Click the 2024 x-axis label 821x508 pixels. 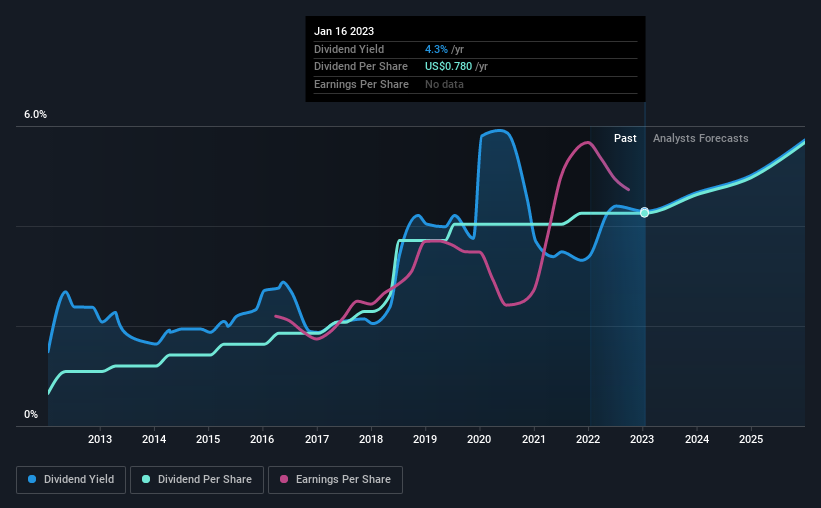[697, 439]
